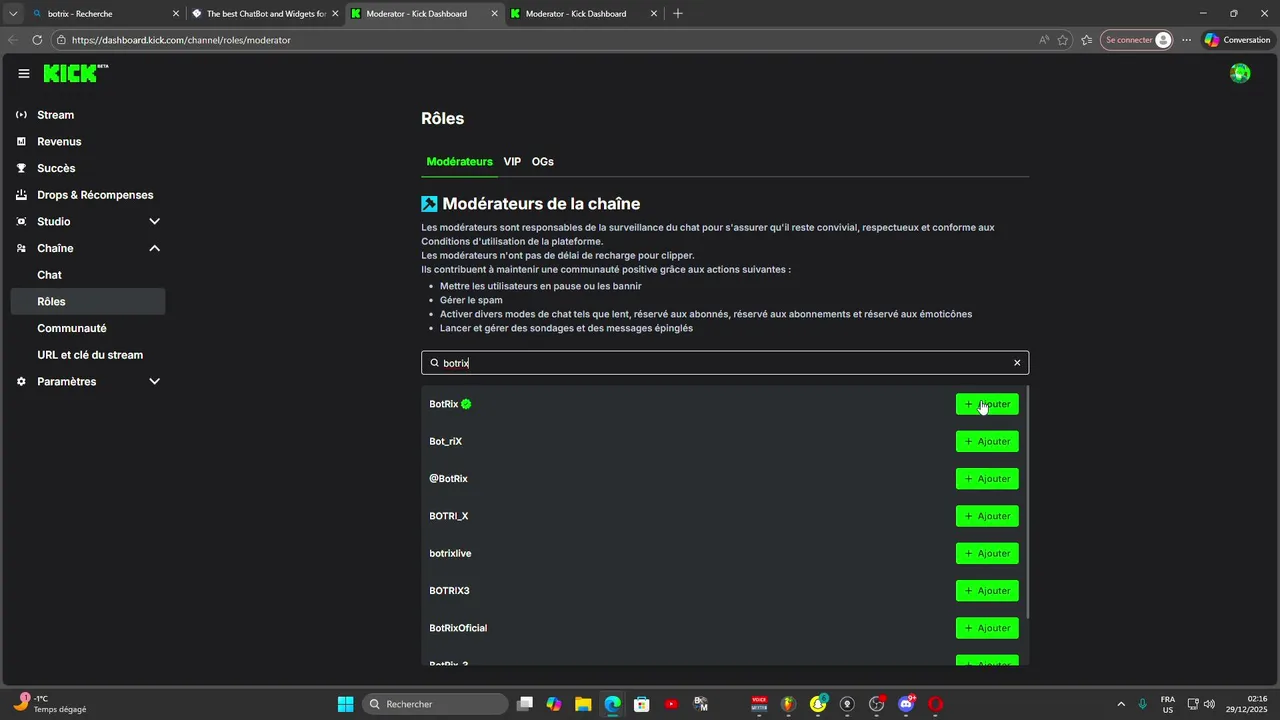Screen dimensions: 1280x720
Task: Open the browser tab list dropdown
Action: pos(13,13)
